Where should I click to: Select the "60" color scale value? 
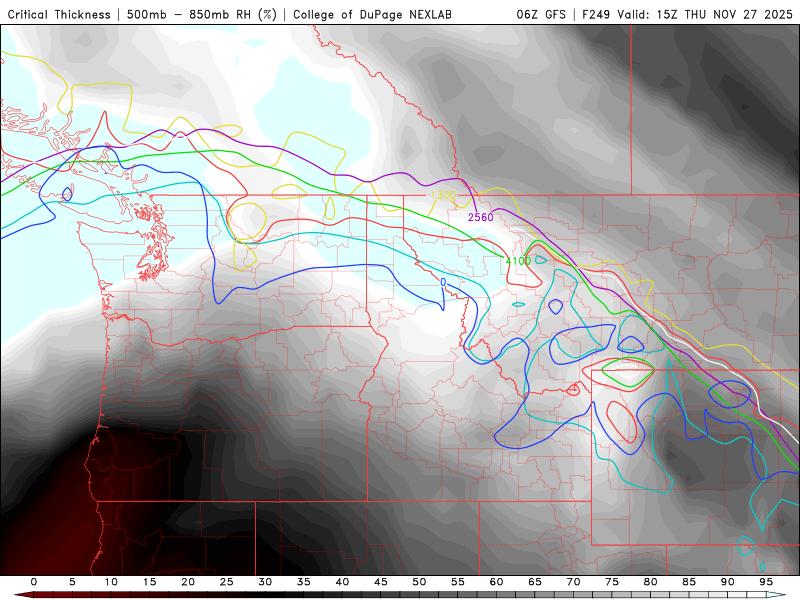496,582
